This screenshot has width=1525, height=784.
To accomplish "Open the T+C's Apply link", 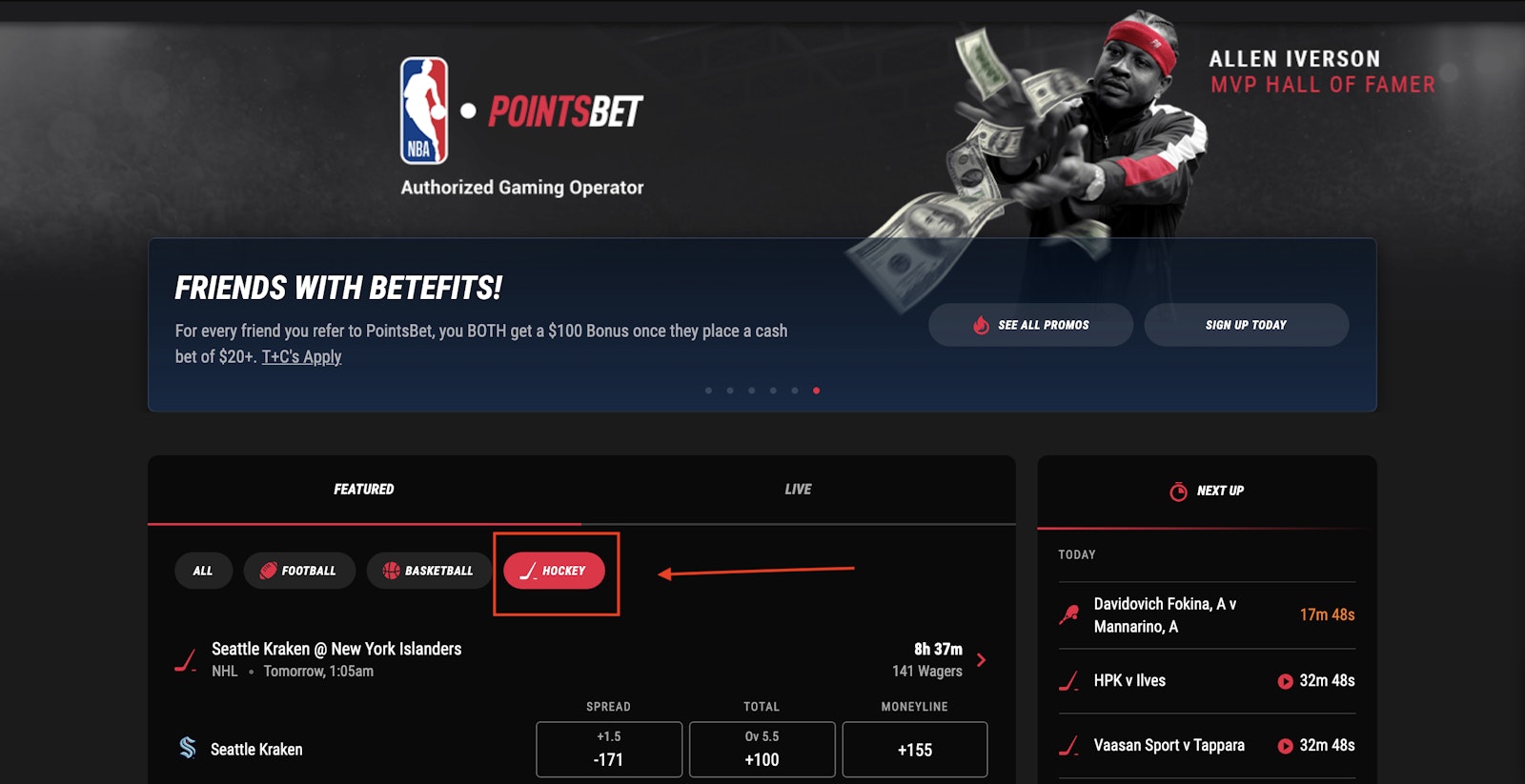I will 301,356.
